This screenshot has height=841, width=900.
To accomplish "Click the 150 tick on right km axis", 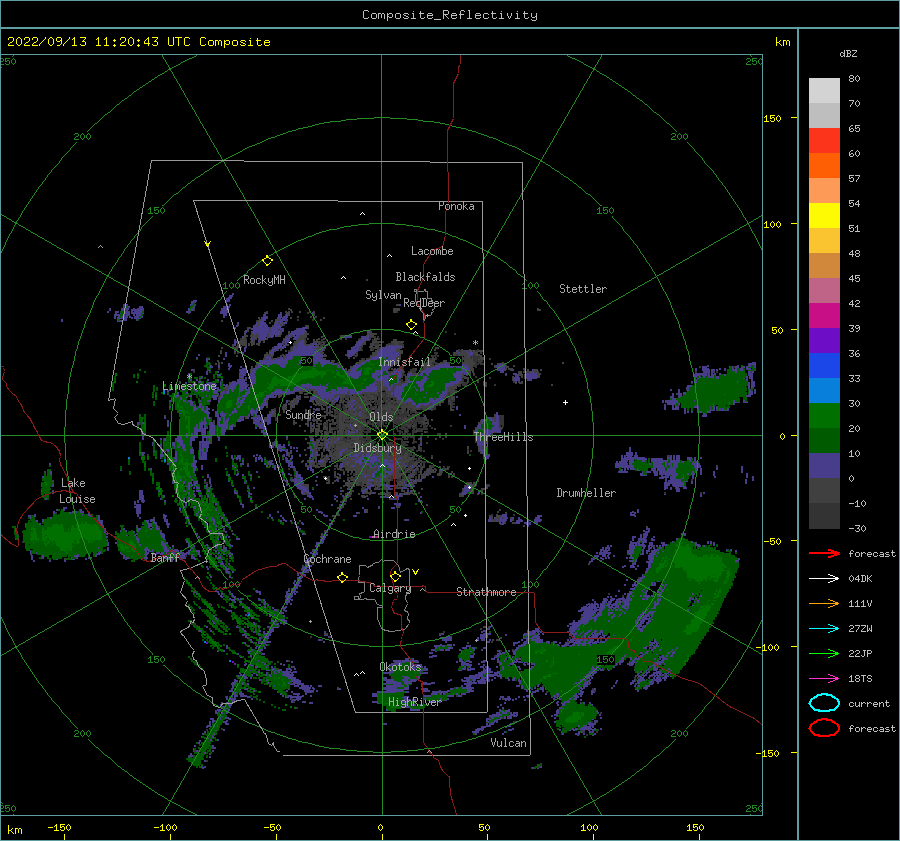I will pos(772,118).
